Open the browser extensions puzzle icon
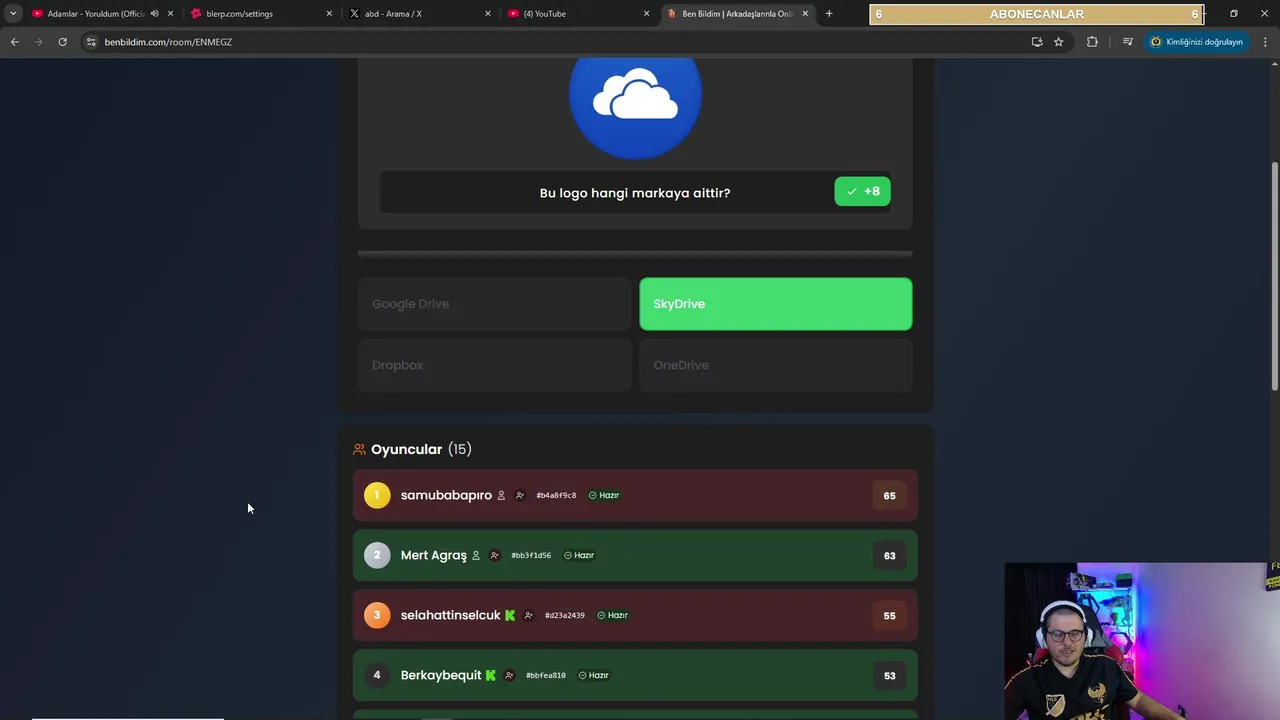 1092,42
